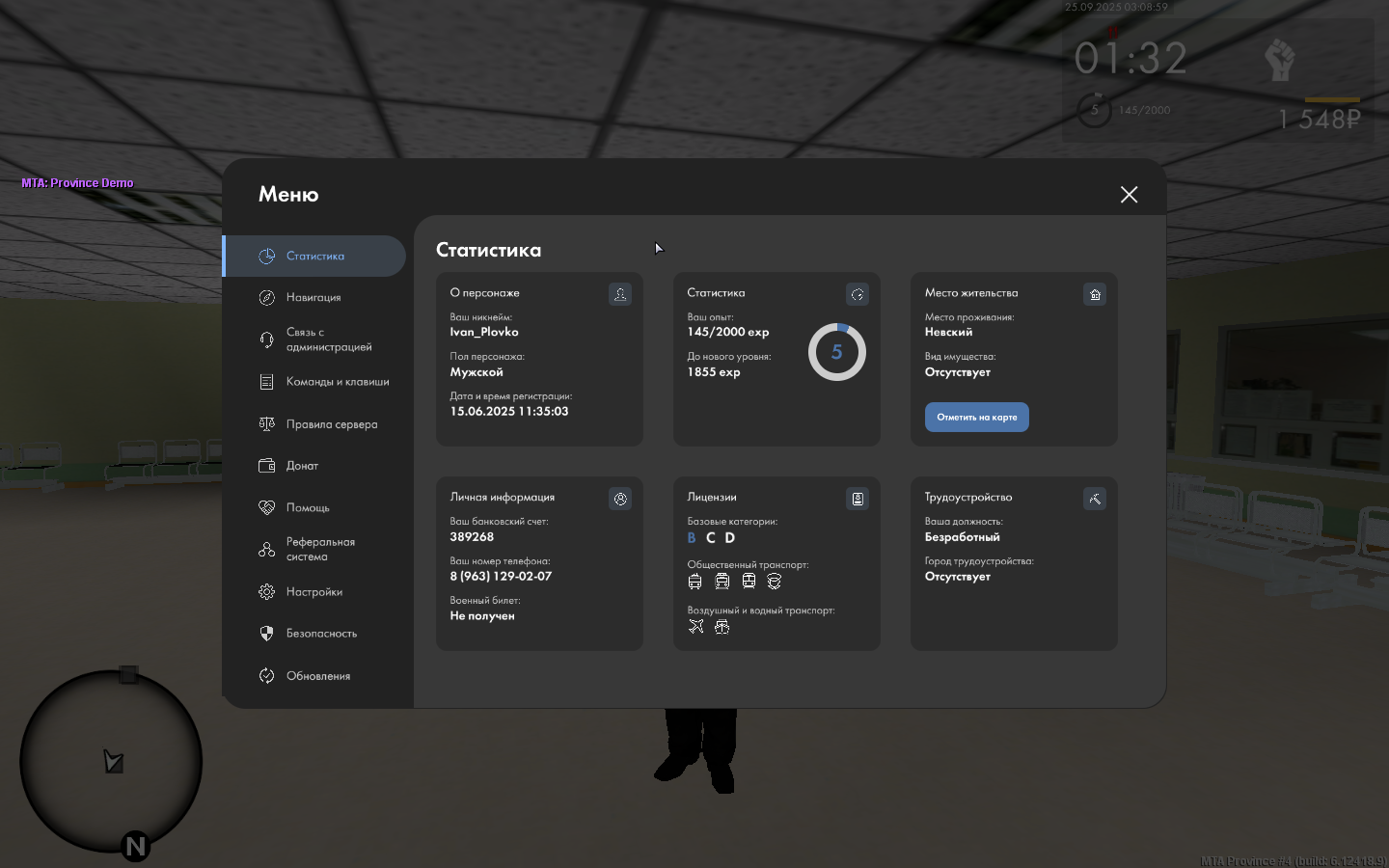Click the trolleybus license icon
This screenshot has height=868, width=1389.
(x=695, y=582)
